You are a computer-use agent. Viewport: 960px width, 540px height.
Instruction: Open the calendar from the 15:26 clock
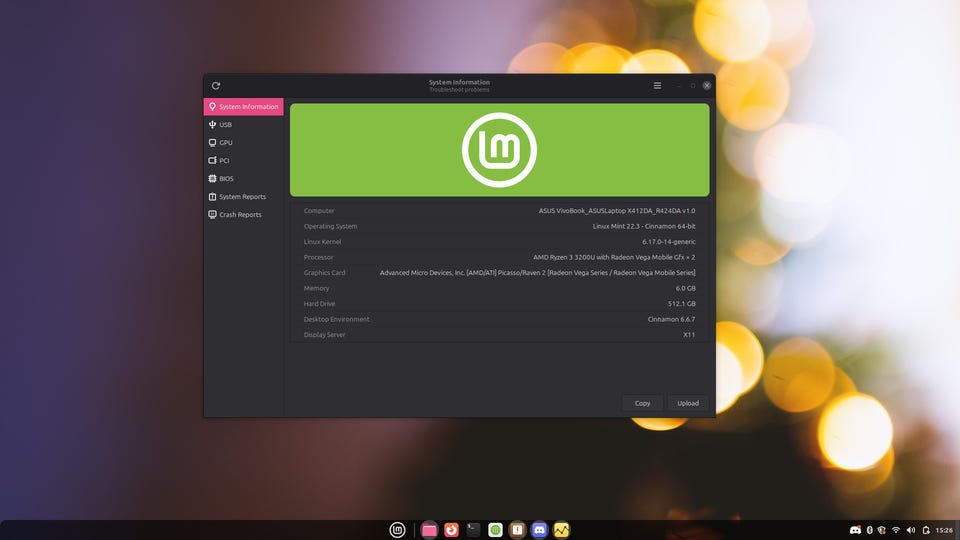coord(943,530)
